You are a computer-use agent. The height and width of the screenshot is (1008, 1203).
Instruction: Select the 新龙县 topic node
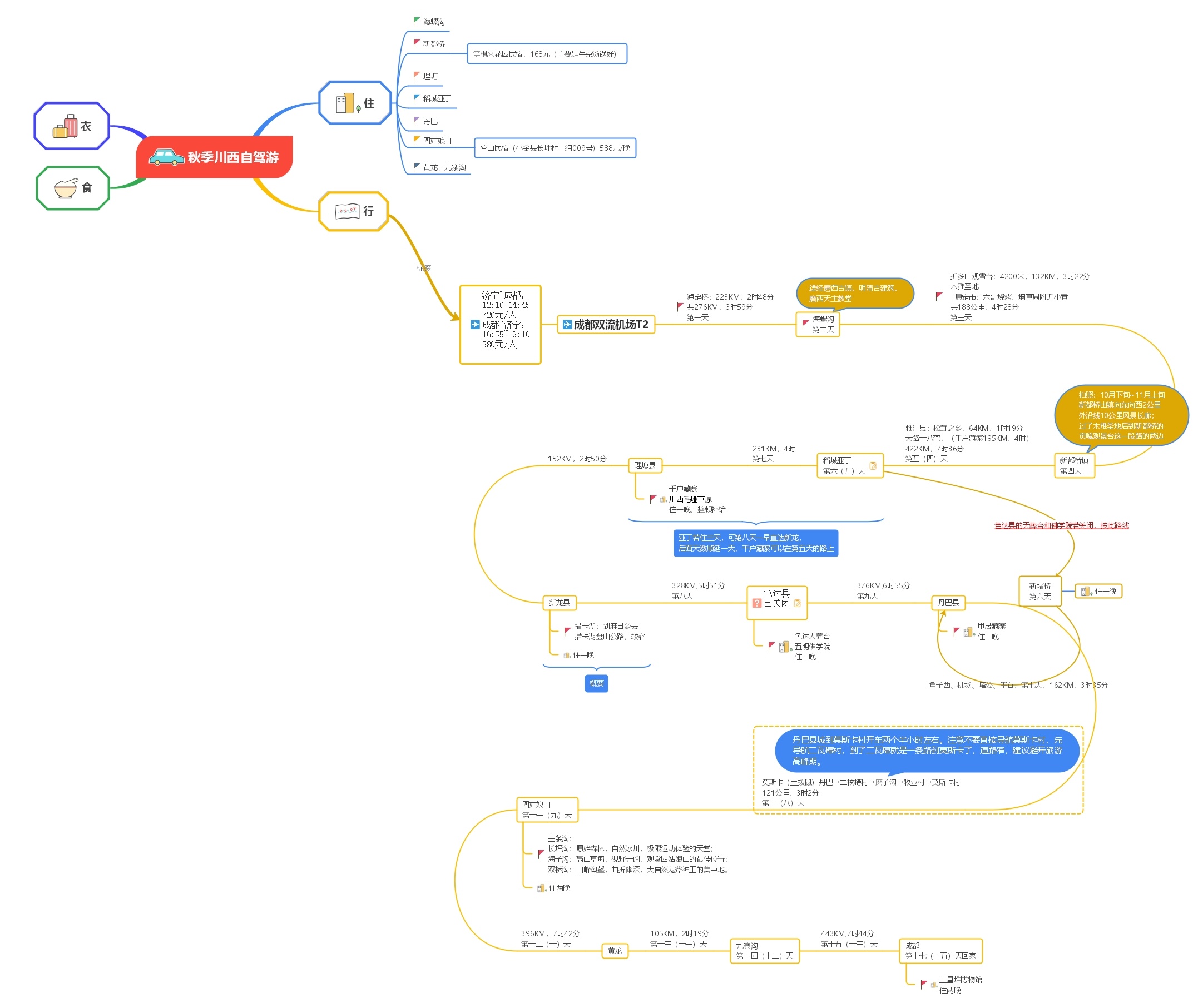(x=559, y=603)
